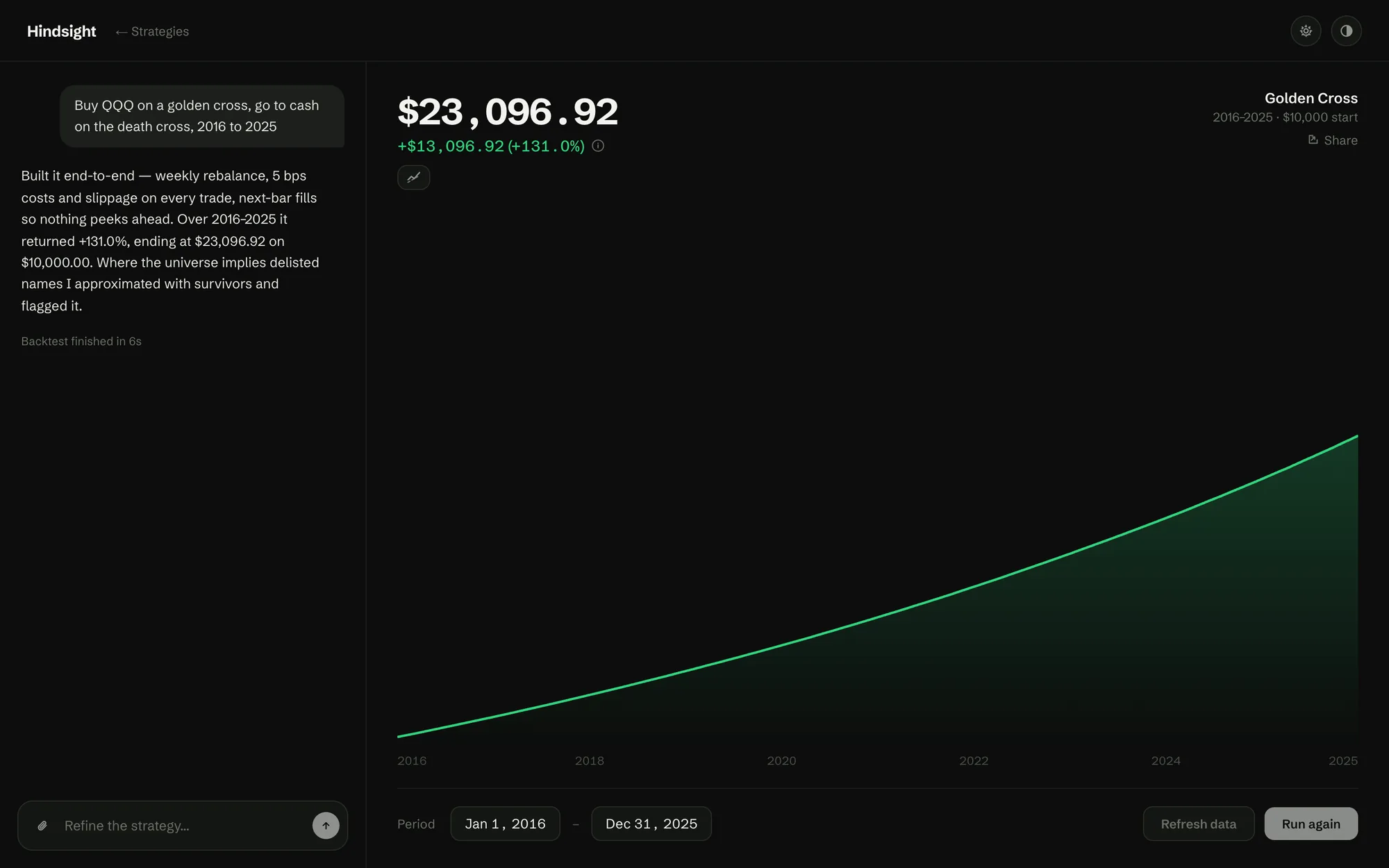Click the "Built it end-to-end" response text

170,240
